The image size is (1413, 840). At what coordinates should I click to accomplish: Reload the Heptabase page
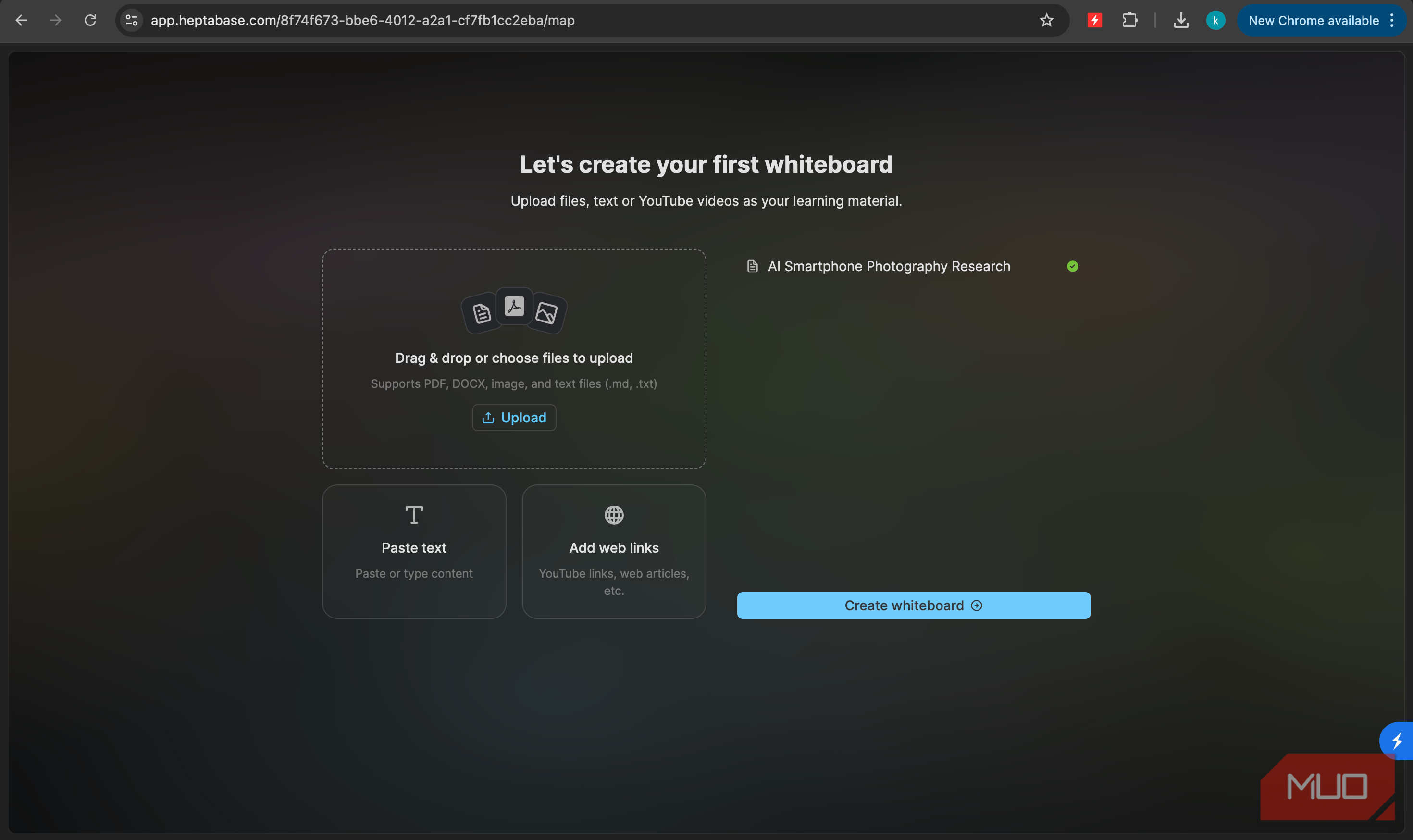tap(90, 20)
